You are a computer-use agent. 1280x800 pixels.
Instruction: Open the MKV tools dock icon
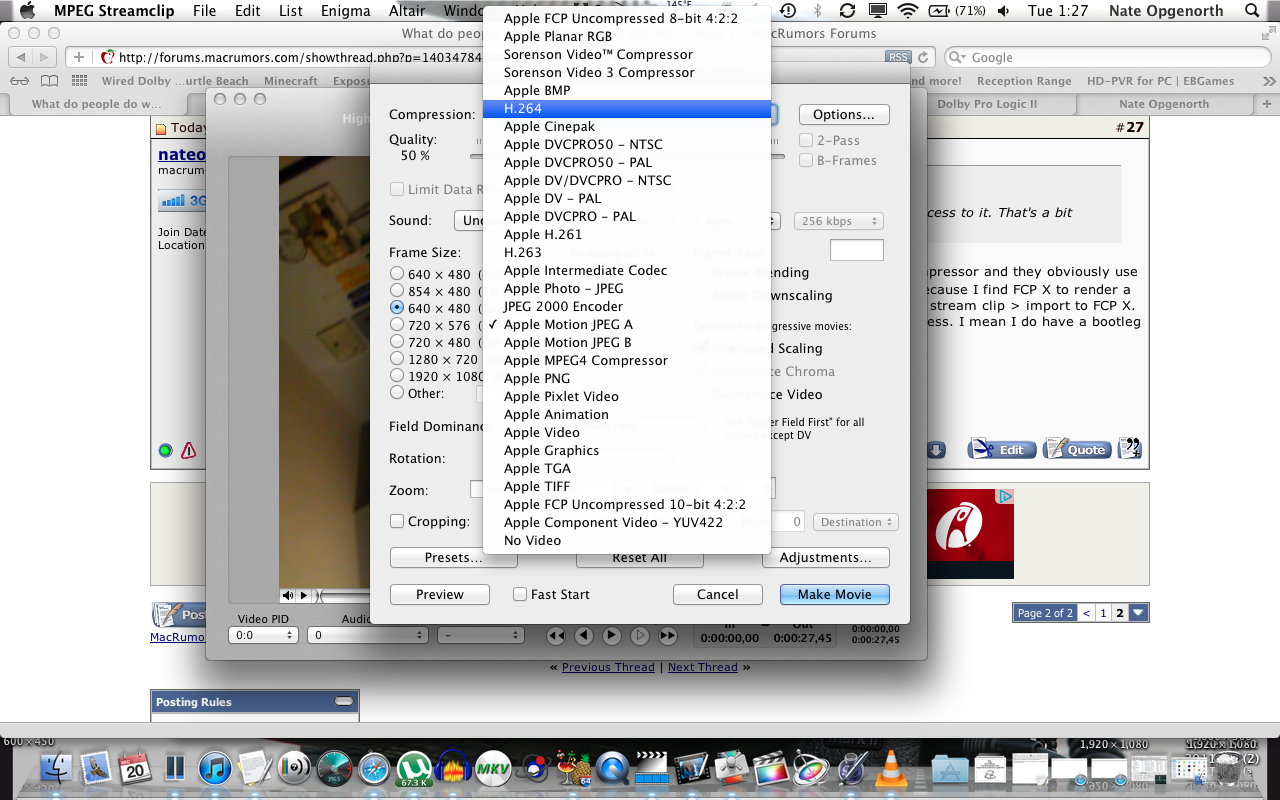coord(494,769)
